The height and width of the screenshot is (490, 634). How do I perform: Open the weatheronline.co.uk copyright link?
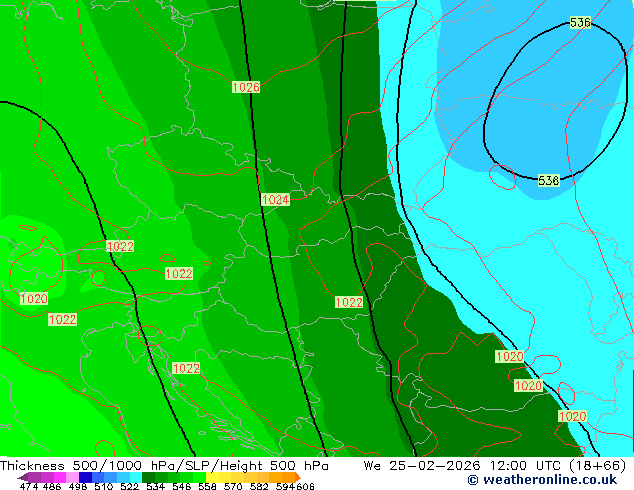click(542, 480)
